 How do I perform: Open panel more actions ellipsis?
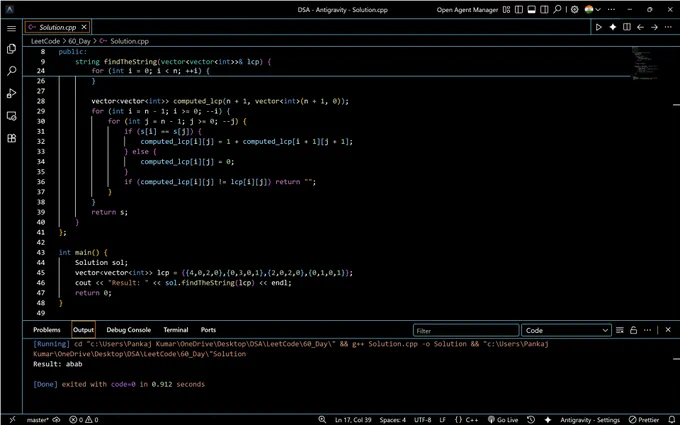tap(647, 330)
